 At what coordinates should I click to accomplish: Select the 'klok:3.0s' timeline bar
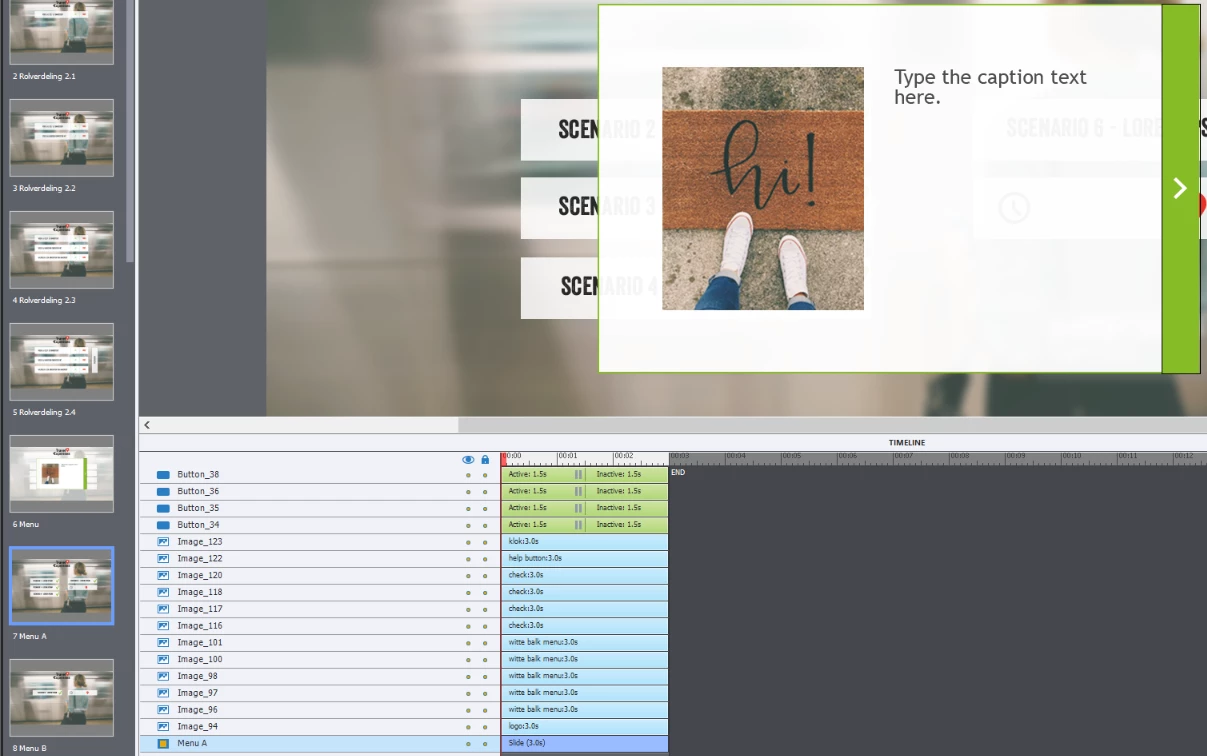(x=585, y=542)
